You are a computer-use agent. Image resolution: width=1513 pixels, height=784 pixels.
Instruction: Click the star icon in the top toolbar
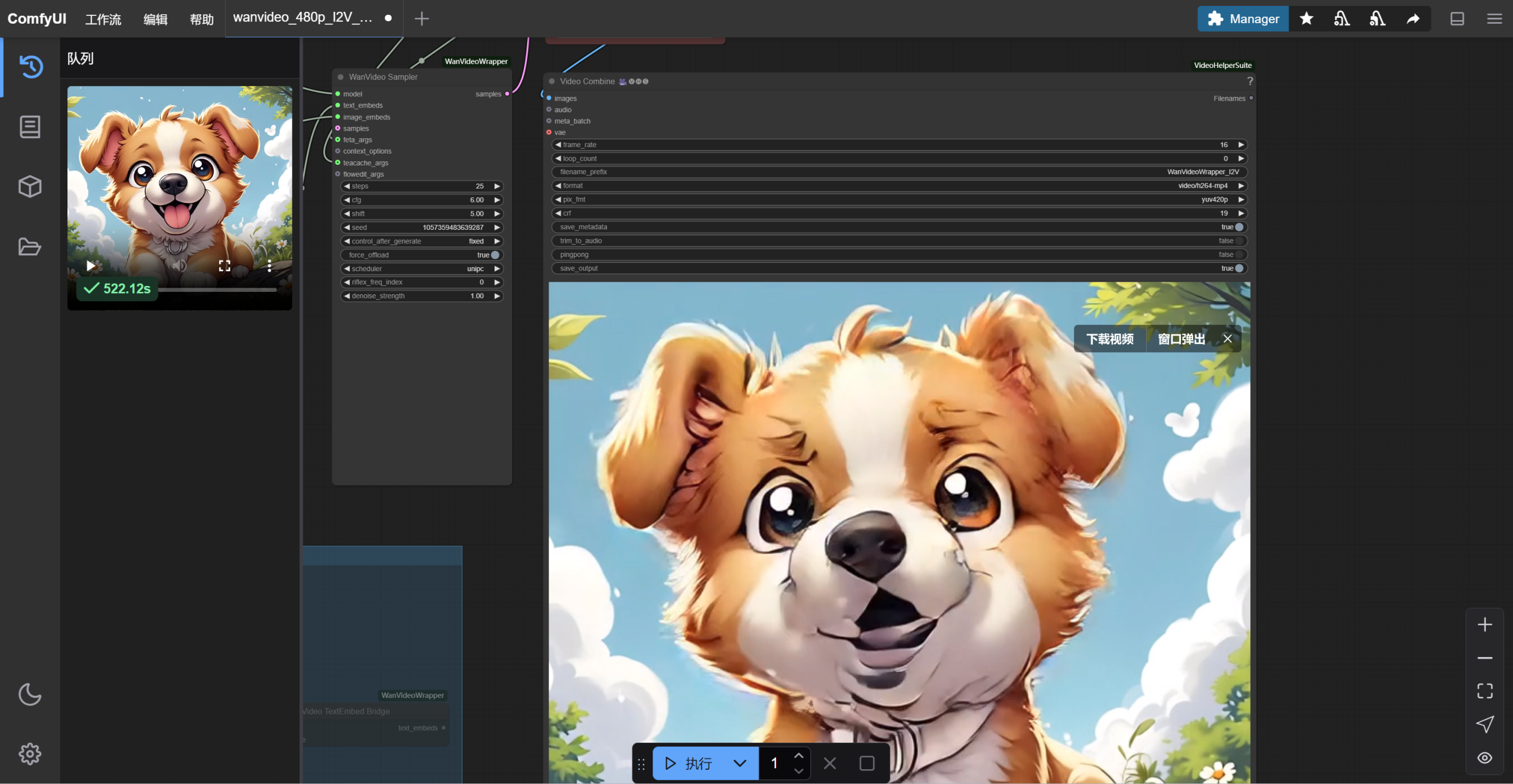1306,19
